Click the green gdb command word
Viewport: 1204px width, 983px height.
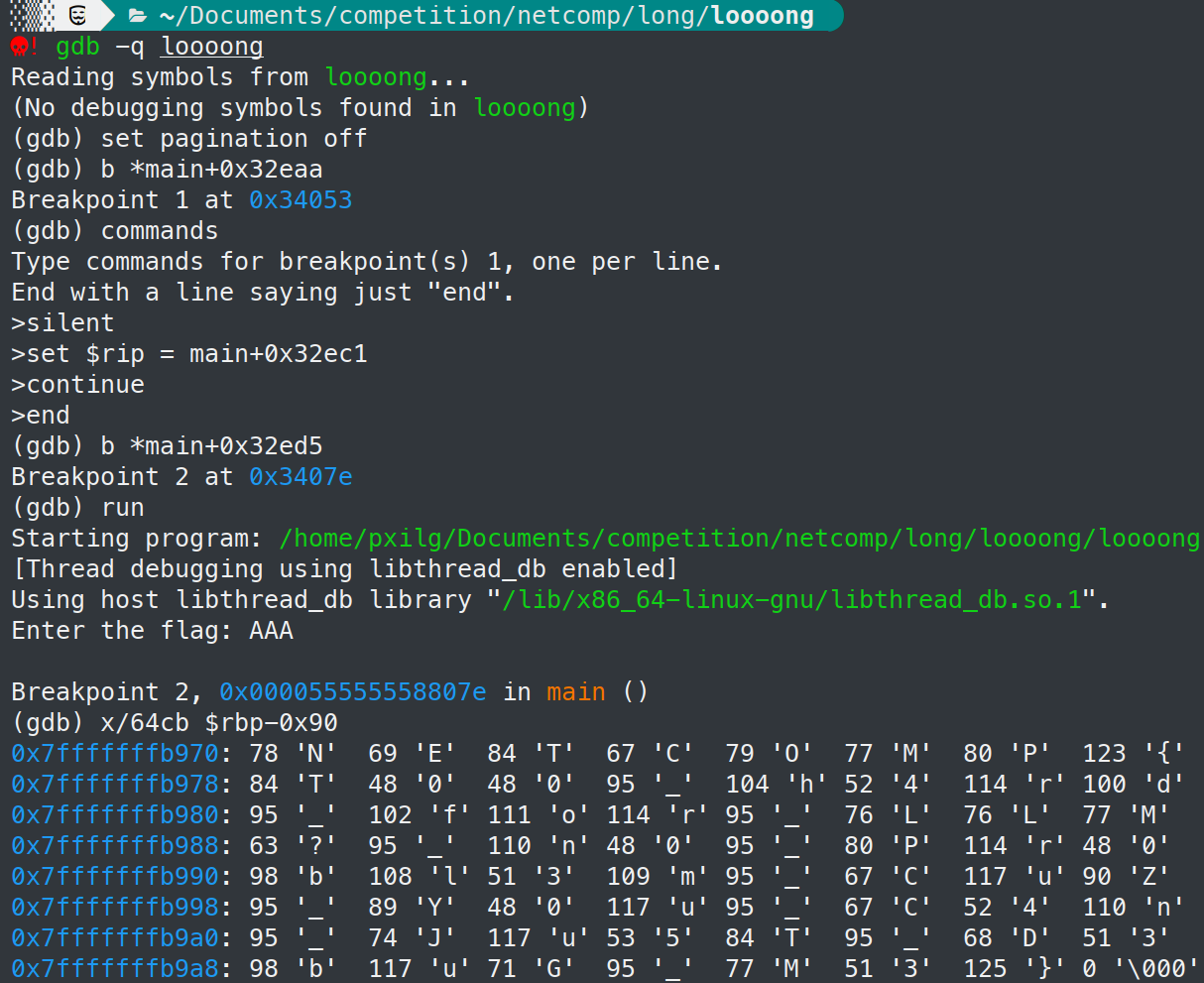click(x=77, y=47)
